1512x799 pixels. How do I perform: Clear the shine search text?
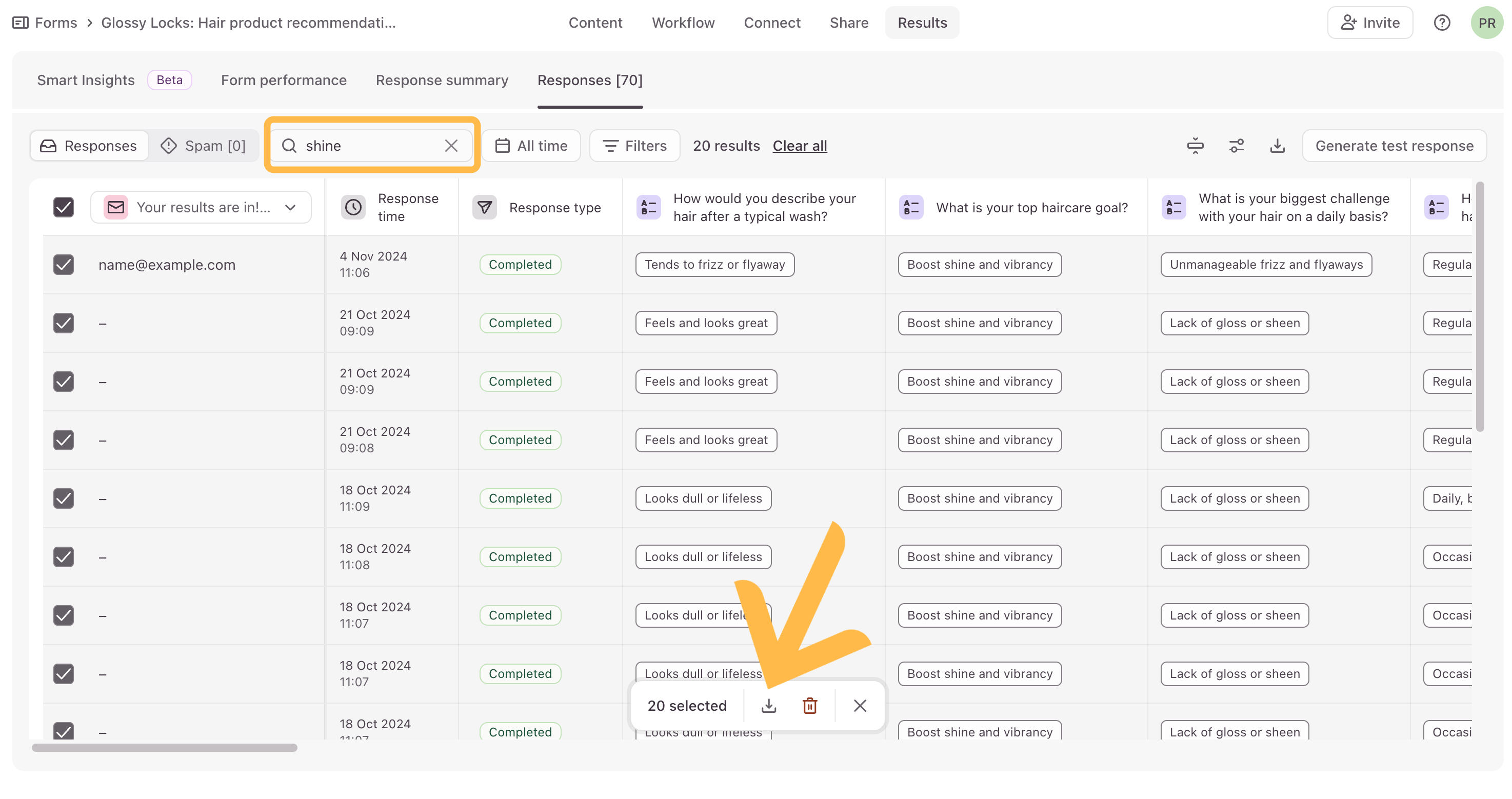pyautogui.click(x=451, y=146)
